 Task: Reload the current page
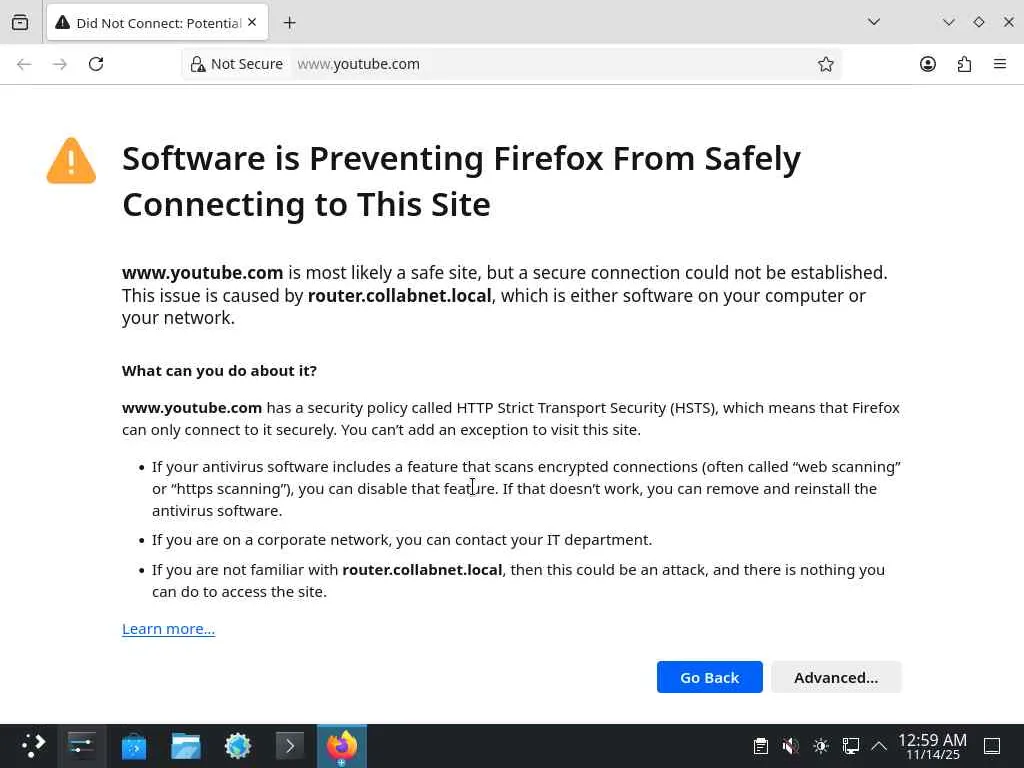(x=96, y=64)
